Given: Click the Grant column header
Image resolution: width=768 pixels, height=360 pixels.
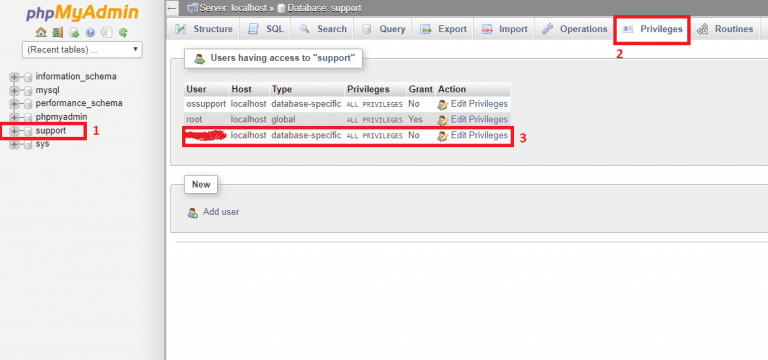Looking at the screenshot, I should [x=421, y=89].
